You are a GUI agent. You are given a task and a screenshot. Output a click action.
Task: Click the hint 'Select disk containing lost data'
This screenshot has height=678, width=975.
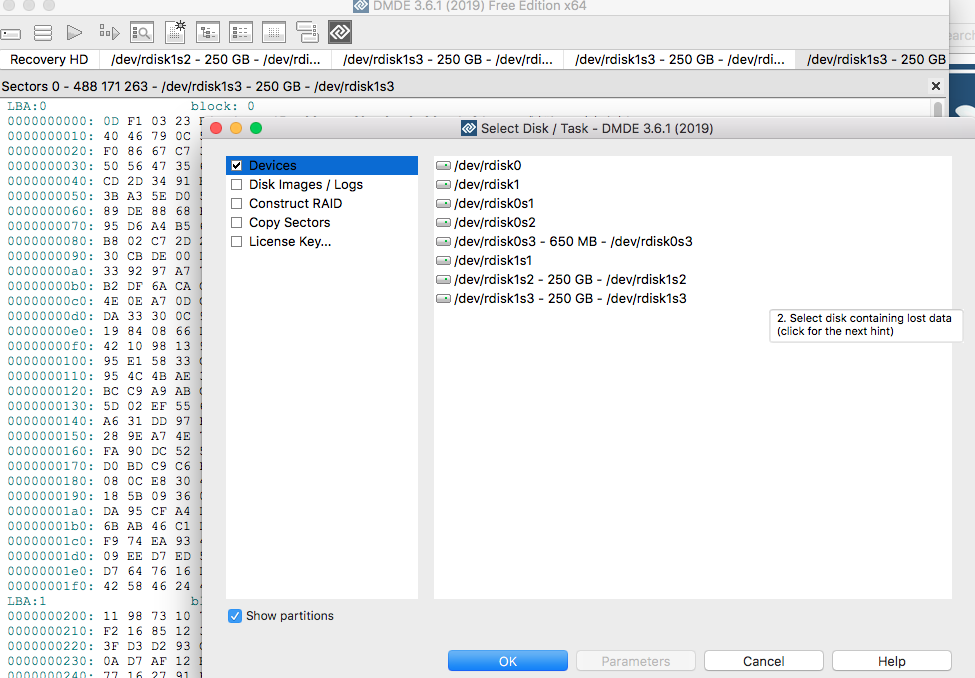click(864, 325)
